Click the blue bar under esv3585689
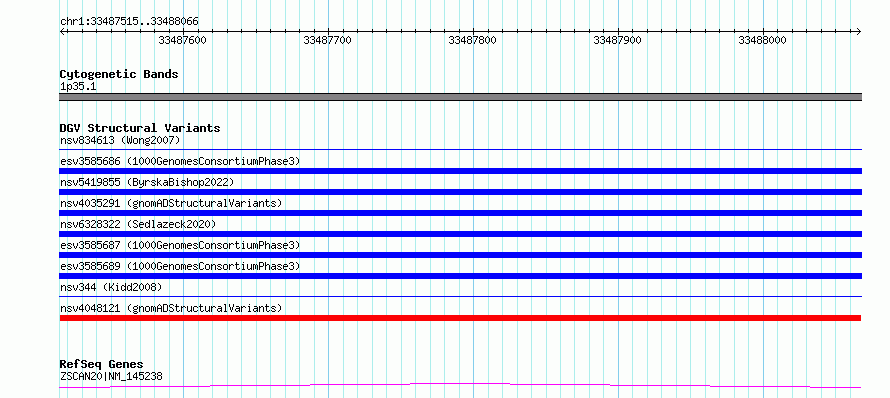The image size is (890, 398). 460,276
